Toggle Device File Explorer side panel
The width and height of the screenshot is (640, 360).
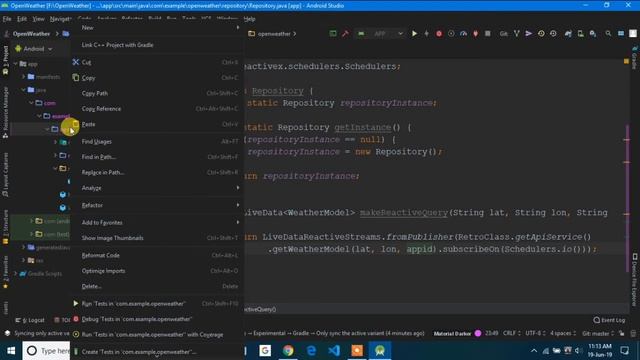click(x=635, y=279)
